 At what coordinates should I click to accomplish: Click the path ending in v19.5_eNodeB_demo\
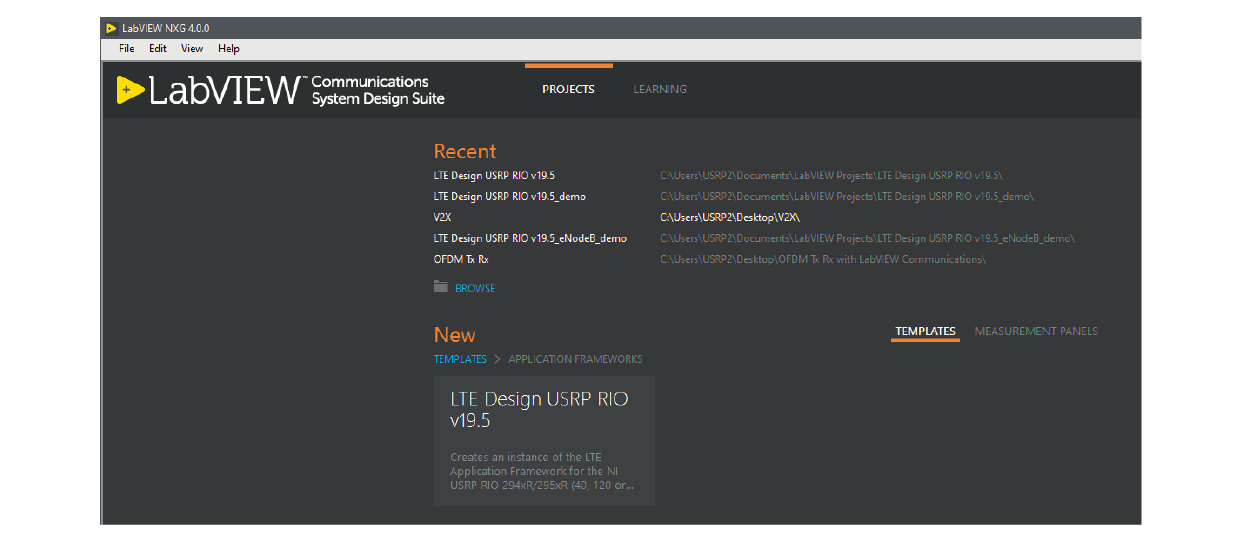pyautogui.click(x=867, y=238)
